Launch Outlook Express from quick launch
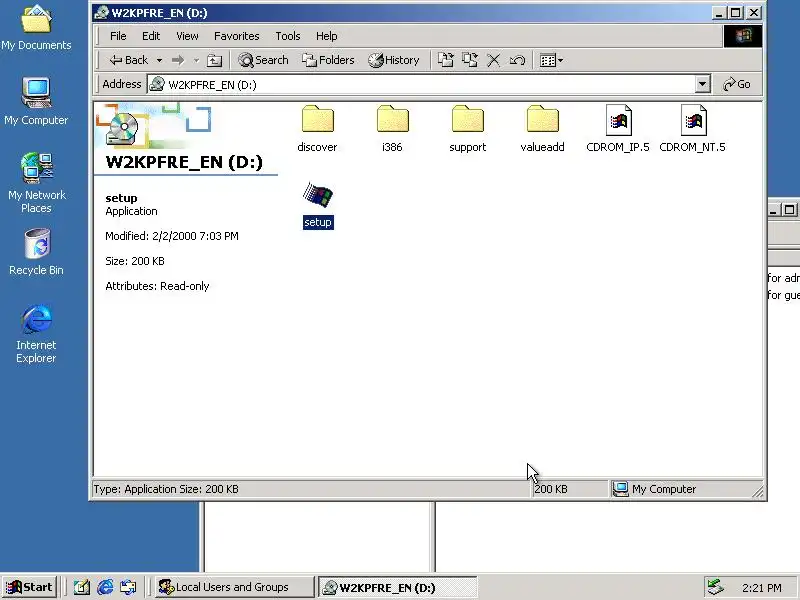The image size is (800, 600). pyautogui.click(x=129, y=587)
